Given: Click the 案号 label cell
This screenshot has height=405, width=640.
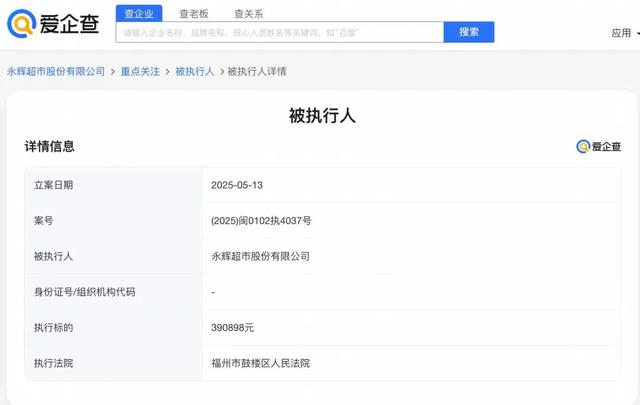Looking at the screenshot, I should [113, 221].
